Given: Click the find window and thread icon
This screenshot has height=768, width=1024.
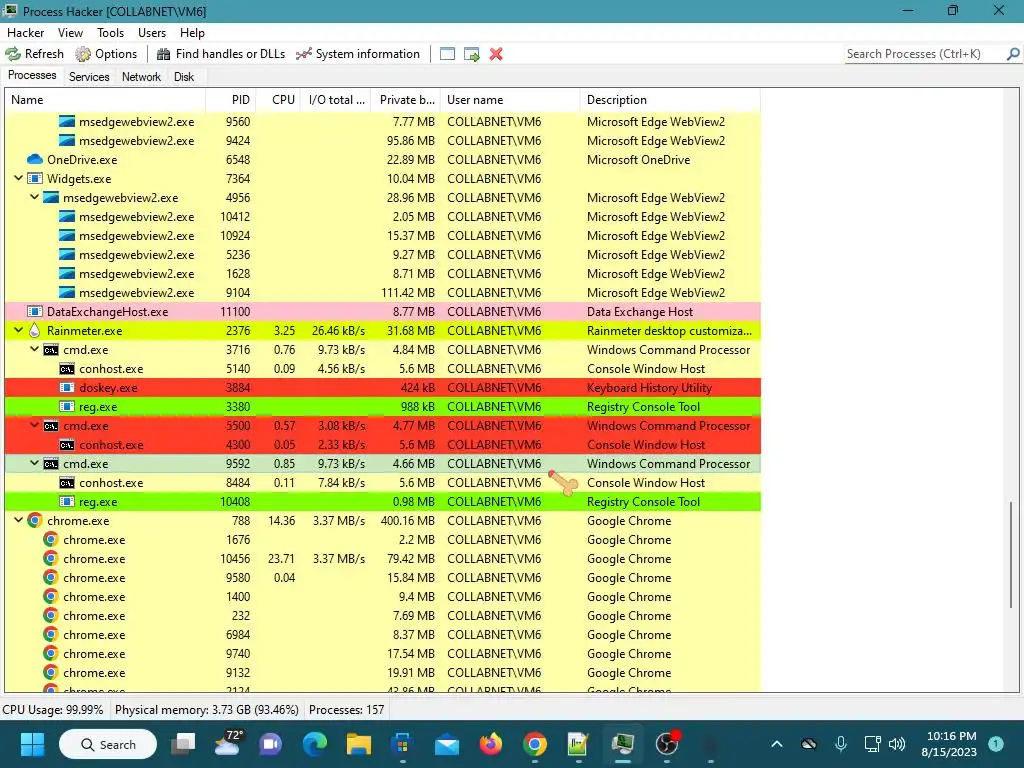Looking at the screenshot, I should click(472, 54).
